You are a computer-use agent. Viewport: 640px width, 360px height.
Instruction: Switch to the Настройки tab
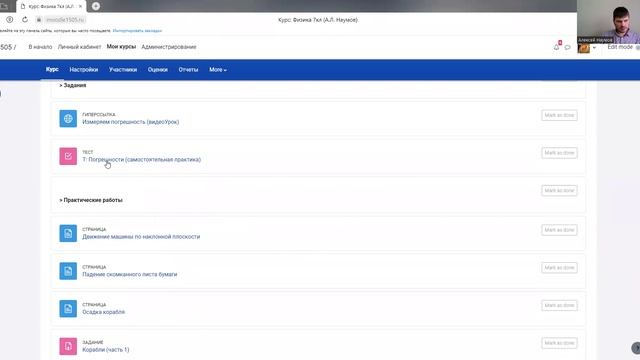coord(84,70)
